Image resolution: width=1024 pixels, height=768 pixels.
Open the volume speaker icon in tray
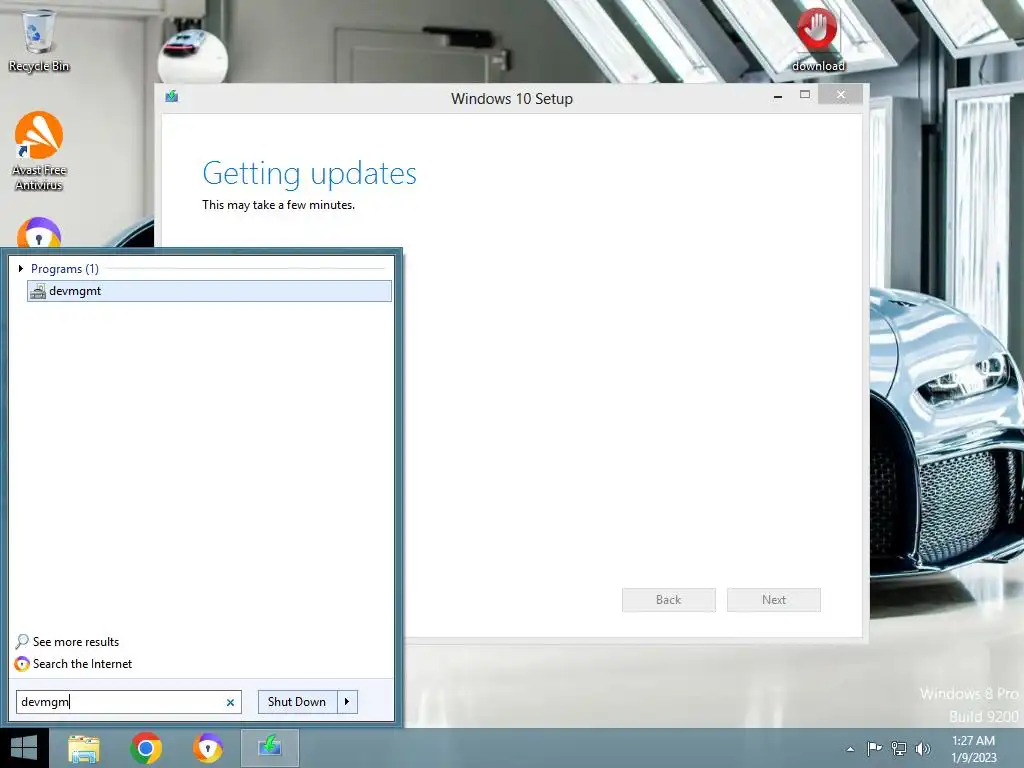[x=923, y=748]
